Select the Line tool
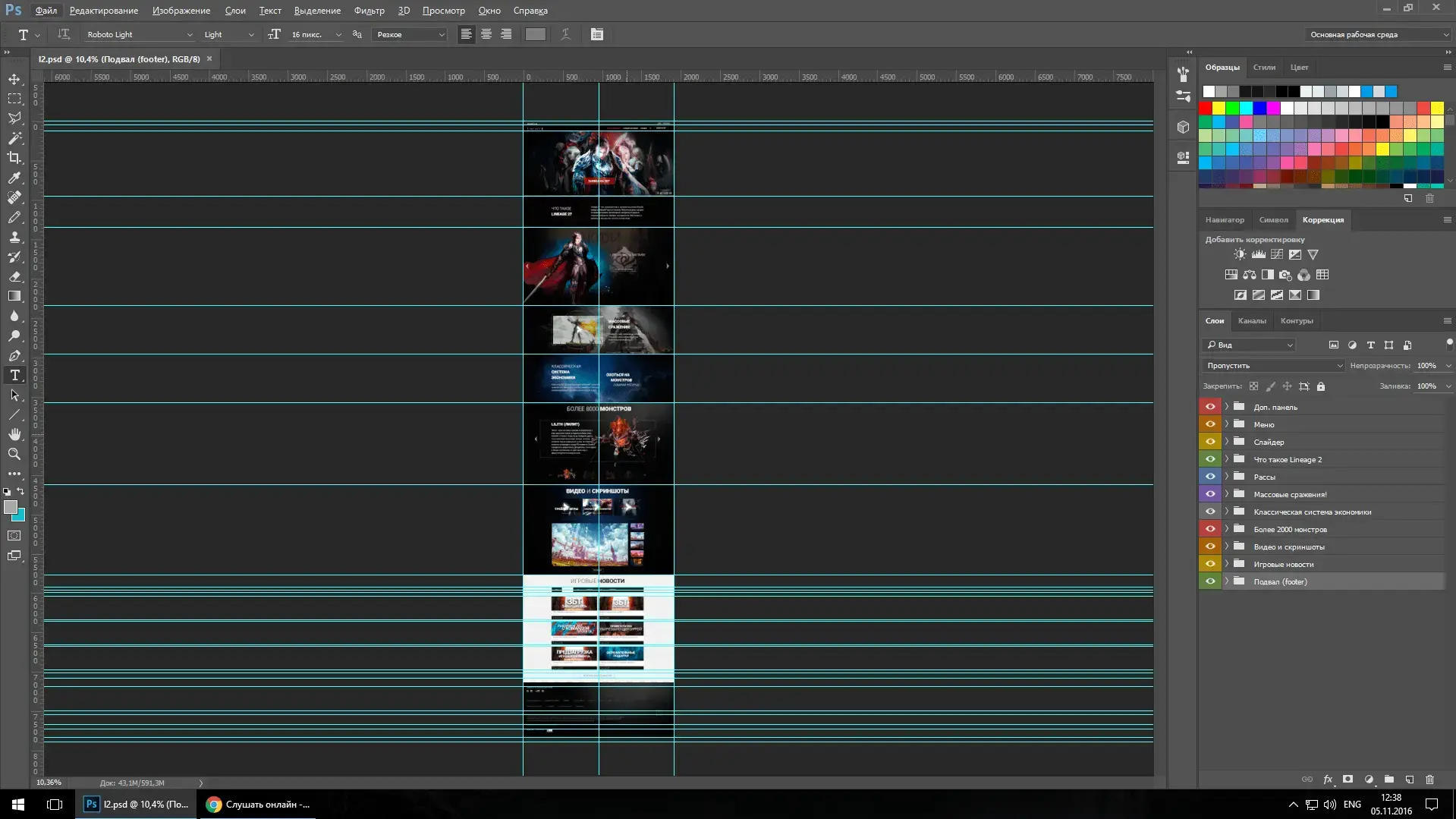The width and height of the screenshot is (1456, 819). [14, 414]
